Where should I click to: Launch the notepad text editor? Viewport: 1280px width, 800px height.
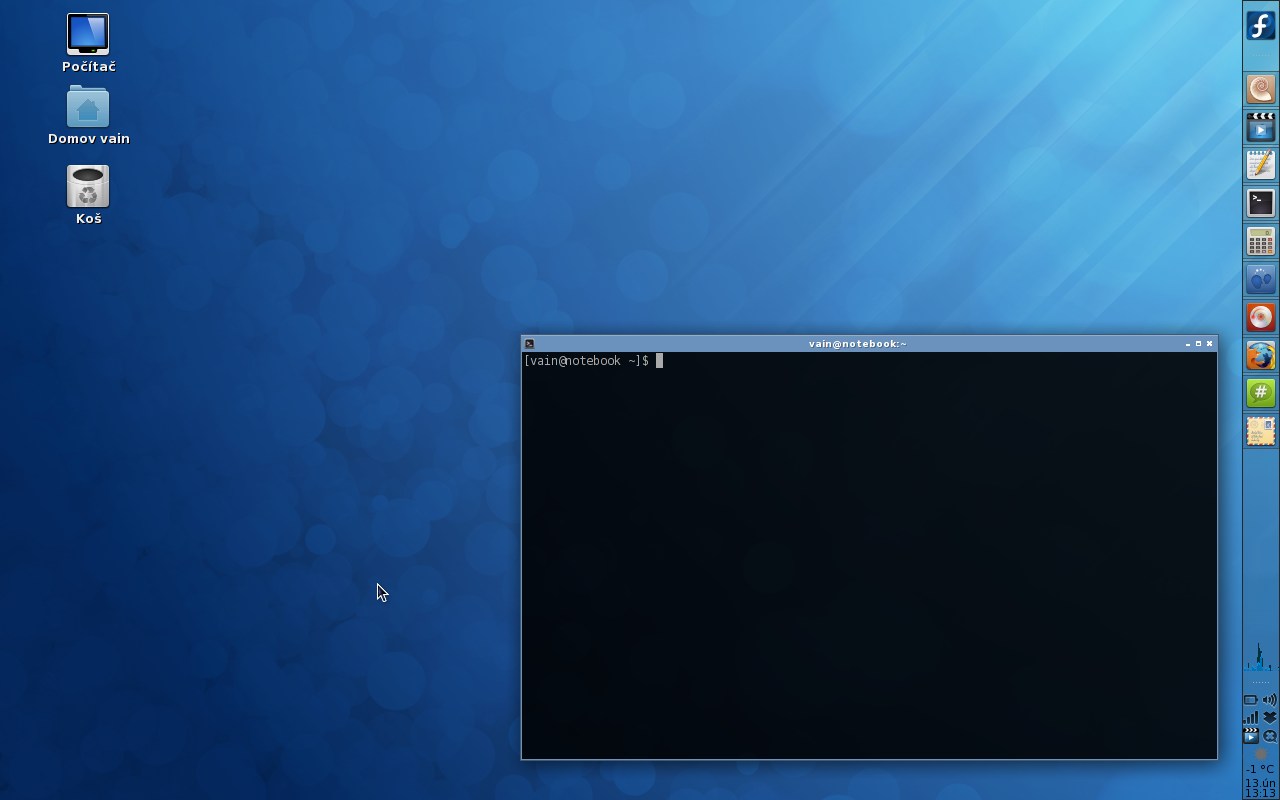tap(1261, 165)
